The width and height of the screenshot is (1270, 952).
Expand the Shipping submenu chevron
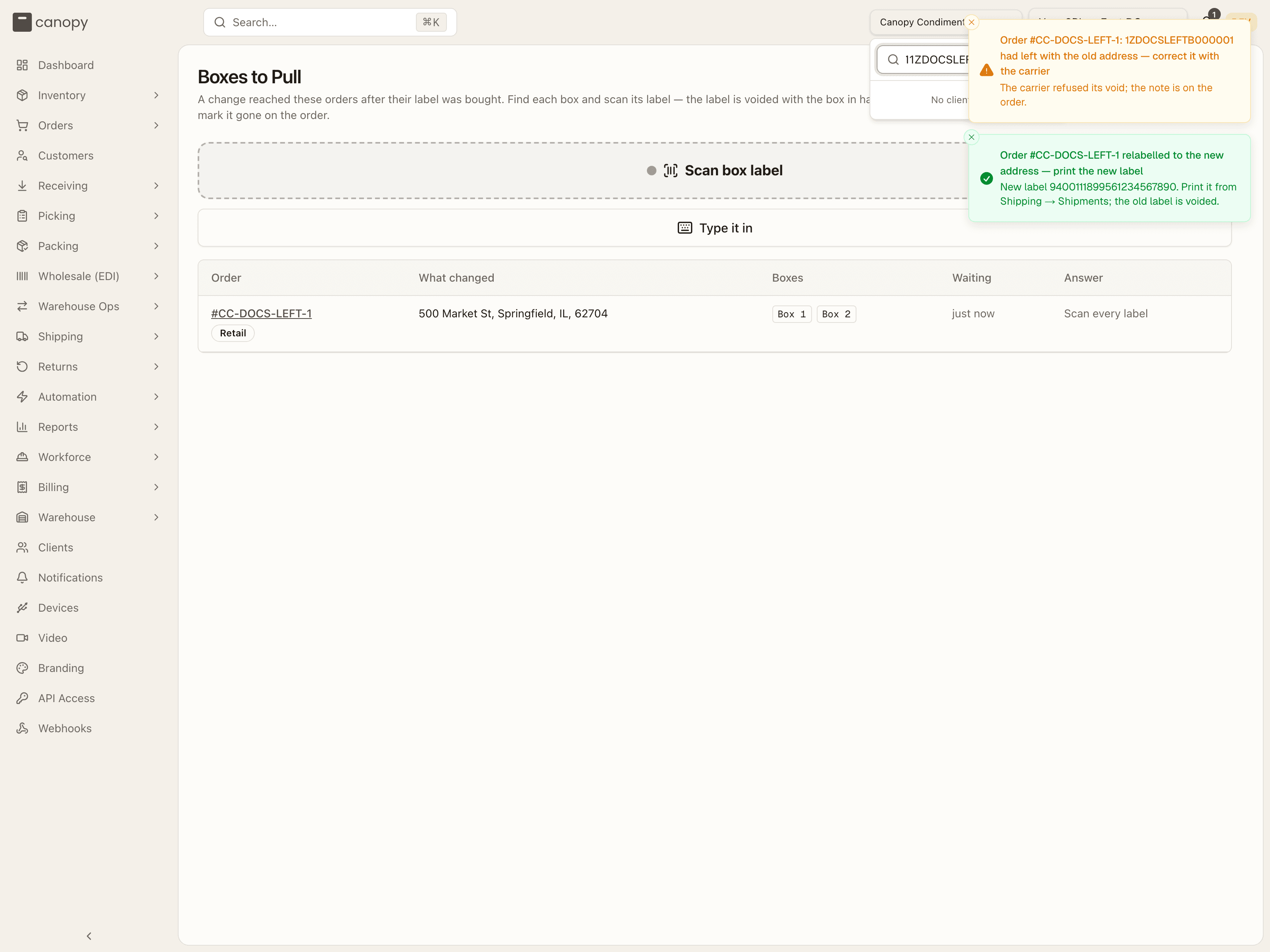point(156,336)
